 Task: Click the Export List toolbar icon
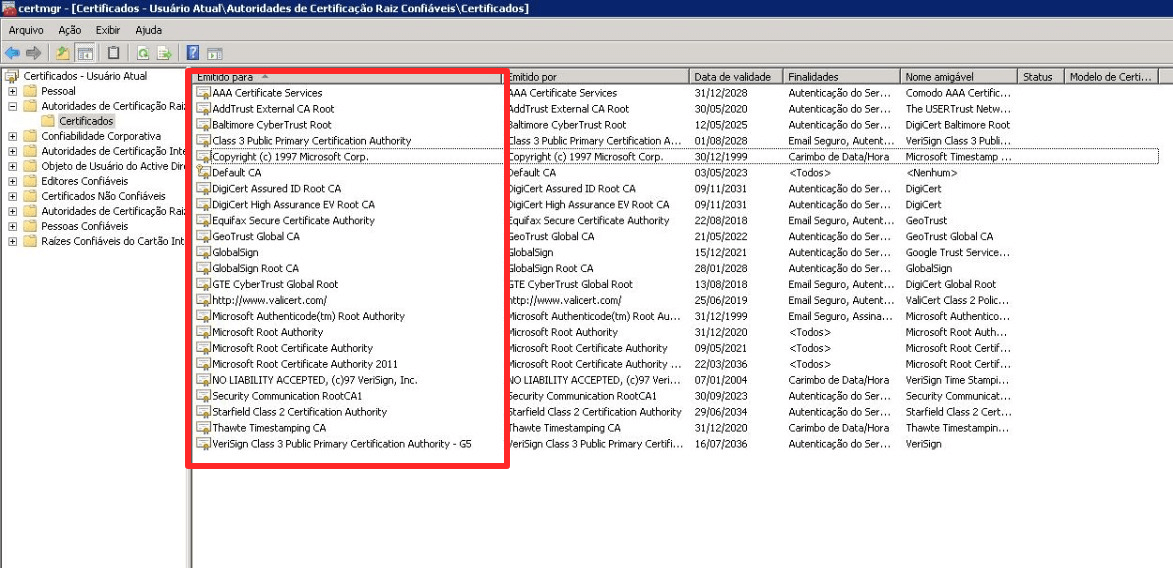tap(165, 53)
